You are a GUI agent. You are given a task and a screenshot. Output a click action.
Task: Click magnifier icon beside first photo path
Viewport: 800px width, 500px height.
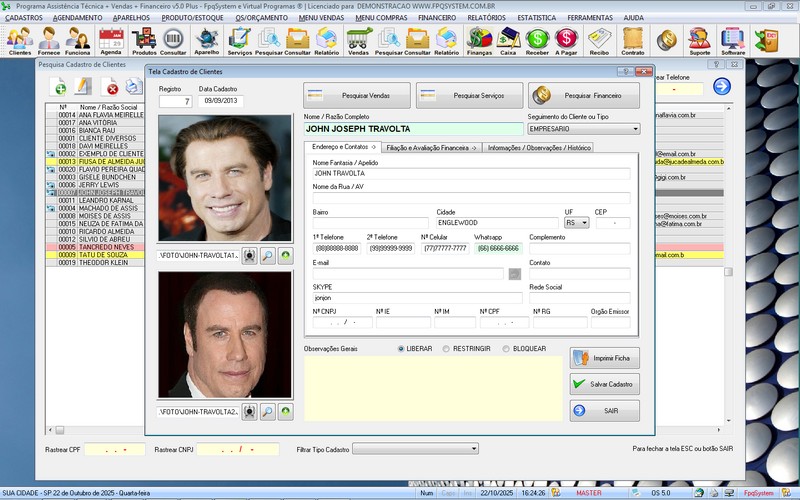click(267, 256)
